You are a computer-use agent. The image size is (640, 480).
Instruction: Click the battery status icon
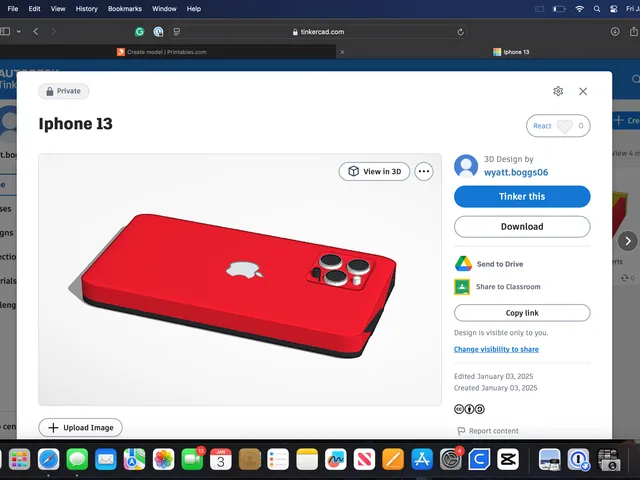coord(559,9)
